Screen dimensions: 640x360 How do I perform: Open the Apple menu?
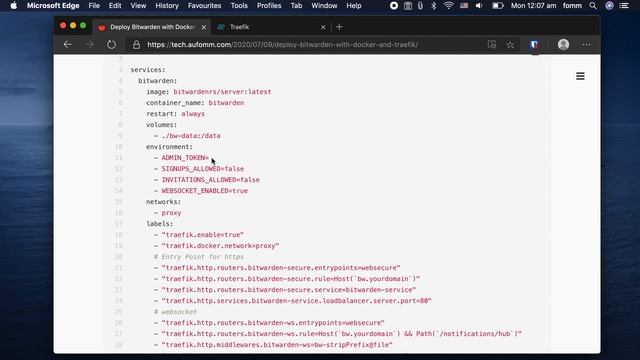click(13, 6)
